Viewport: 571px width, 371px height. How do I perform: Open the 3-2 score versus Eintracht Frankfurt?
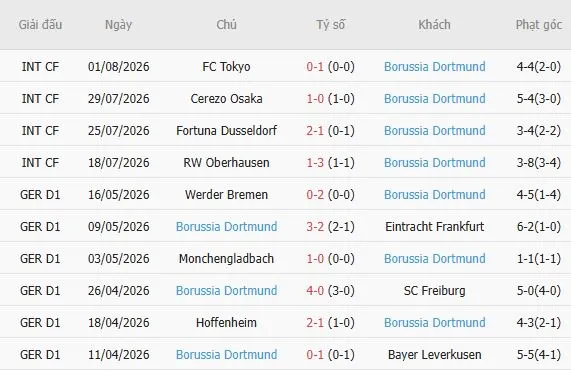(315, 227)
